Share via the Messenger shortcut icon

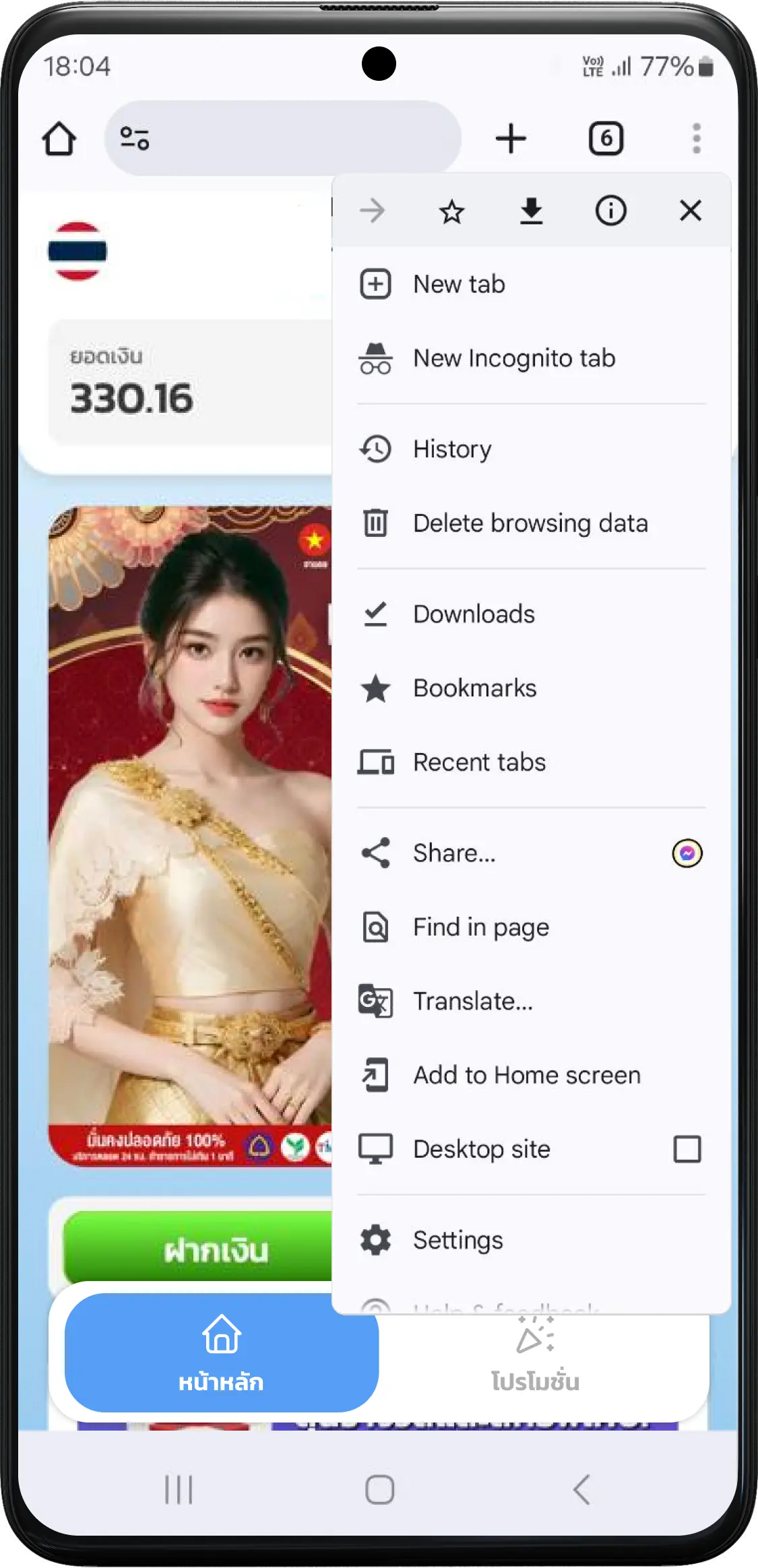(687, 853)
